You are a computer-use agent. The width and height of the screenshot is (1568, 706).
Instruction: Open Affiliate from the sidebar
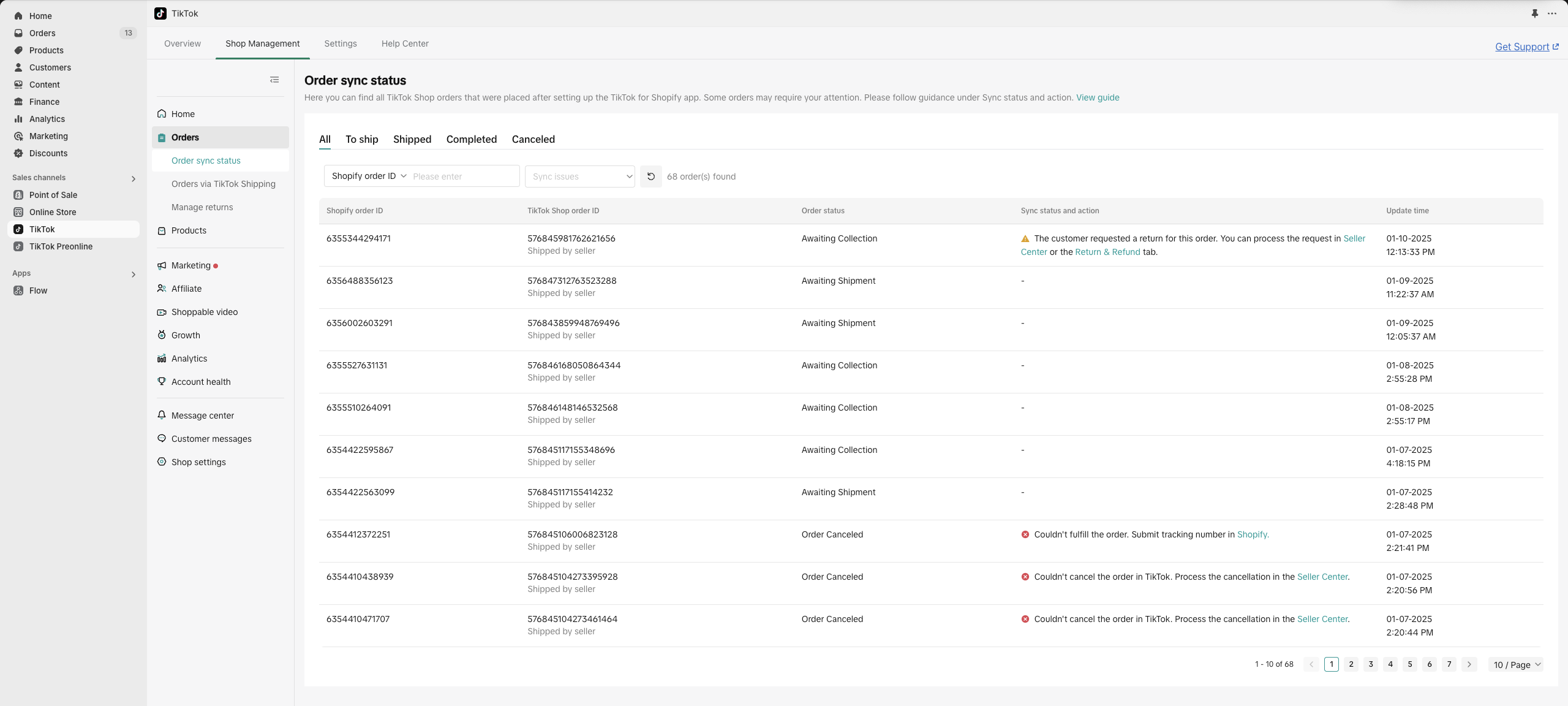coord(186,289)
